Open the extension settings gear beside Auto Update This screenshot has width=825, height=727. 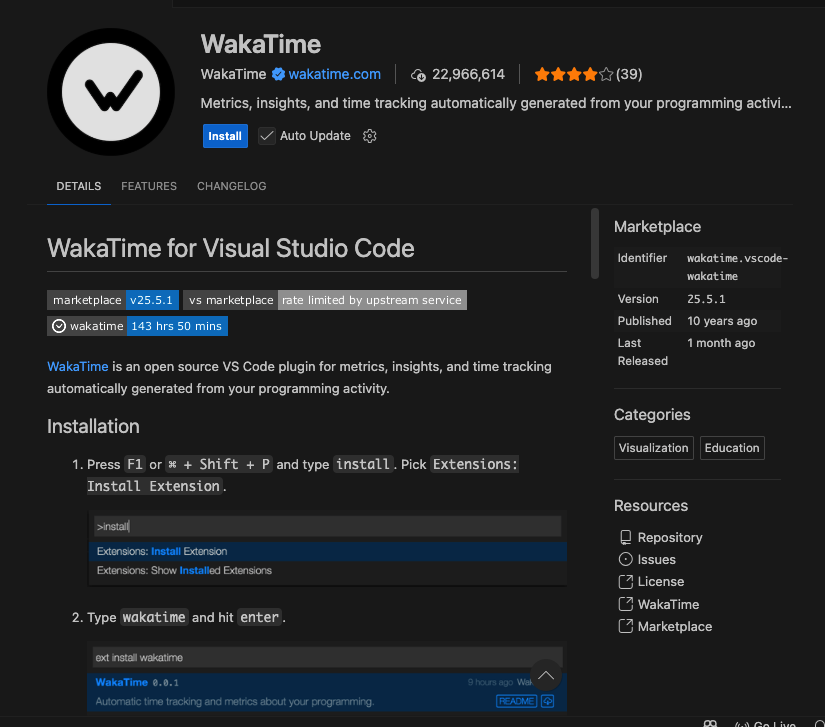pyautogui.click(x=369, y=135)
